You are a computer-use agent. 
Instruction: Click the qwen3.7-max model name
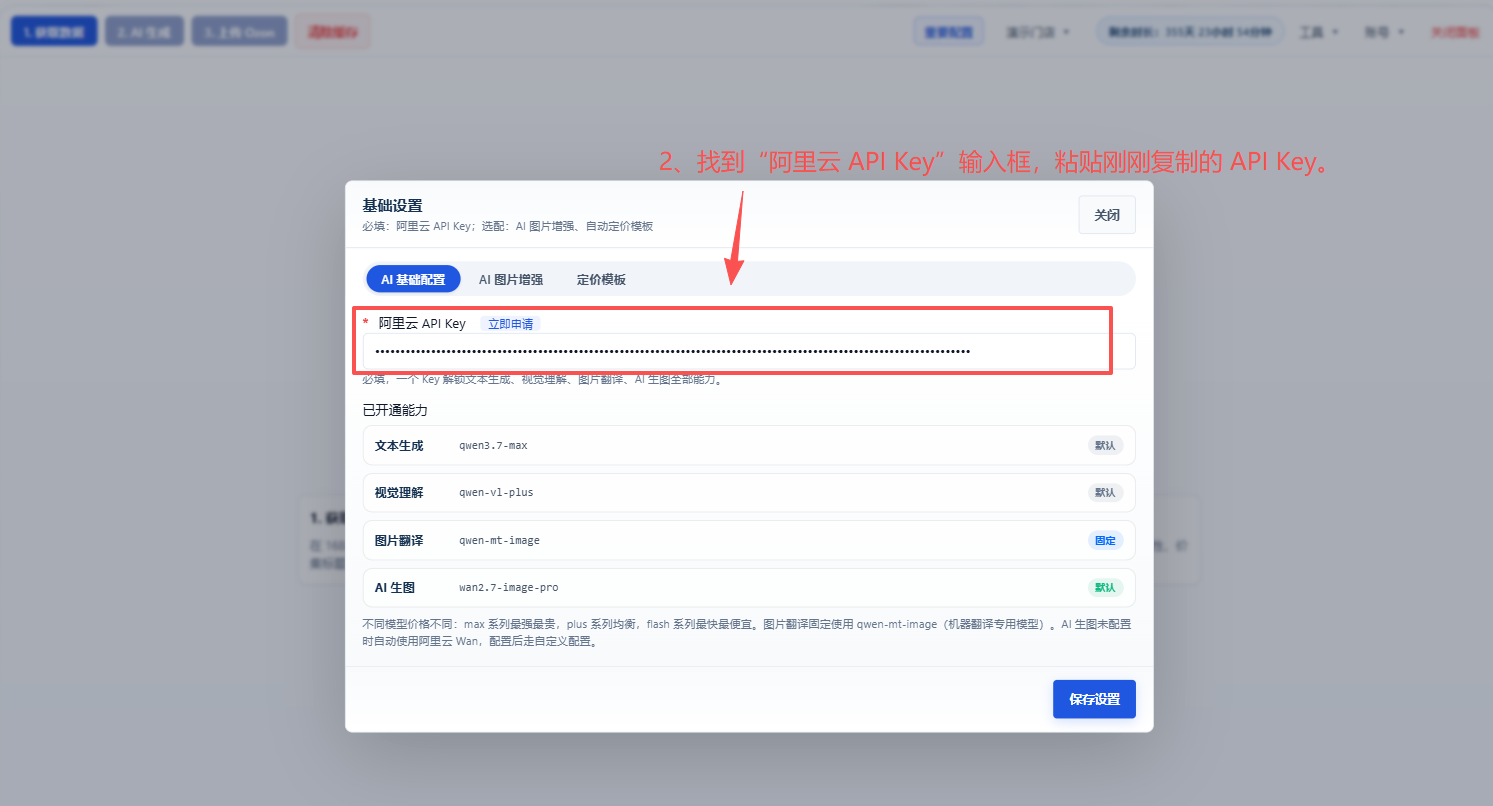click(x=493, y=445)
